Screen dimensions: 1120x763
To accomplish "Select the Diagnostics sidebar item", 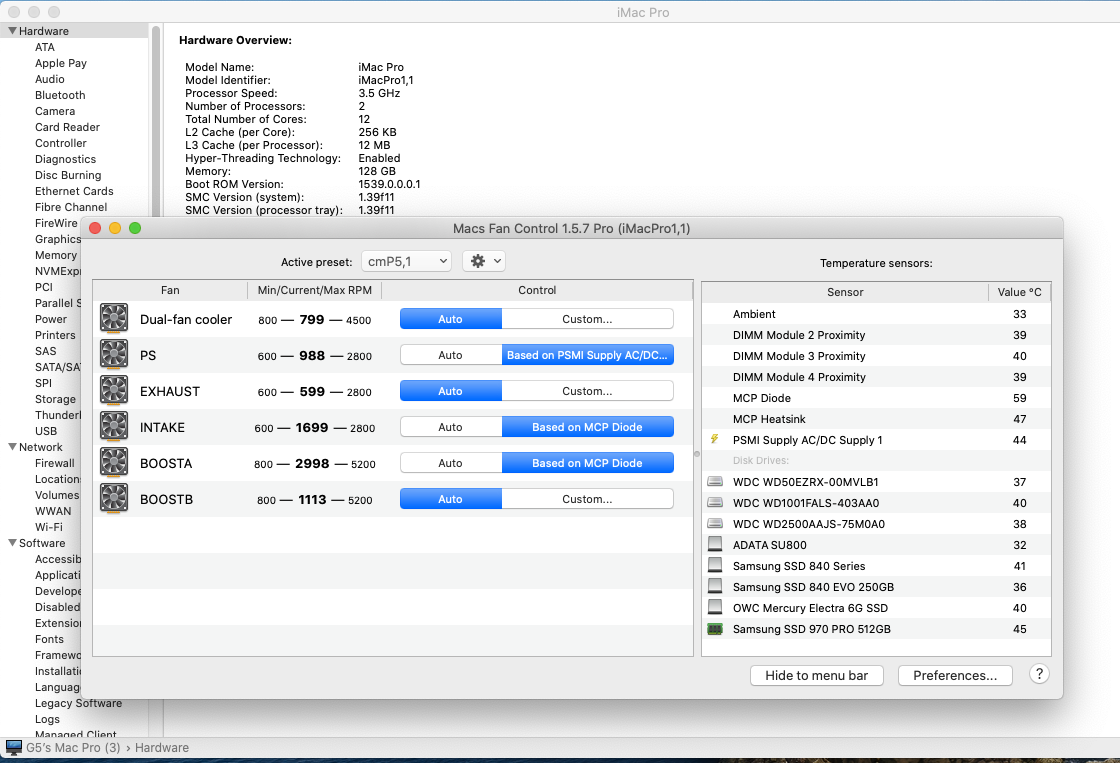I will pyautogui.click(x=65, y=159).
